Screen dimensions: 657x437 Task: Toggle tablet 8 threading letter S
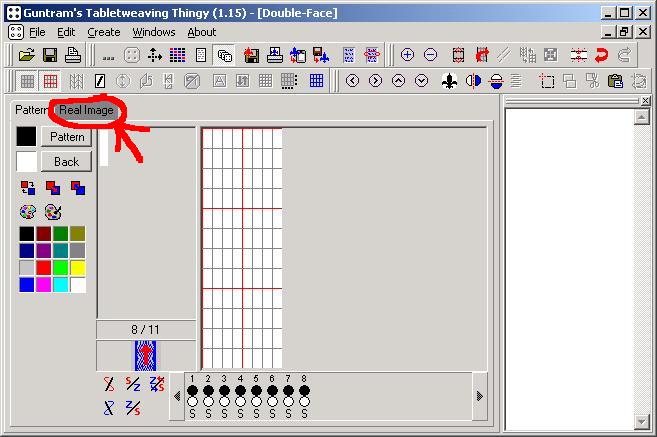304,414
